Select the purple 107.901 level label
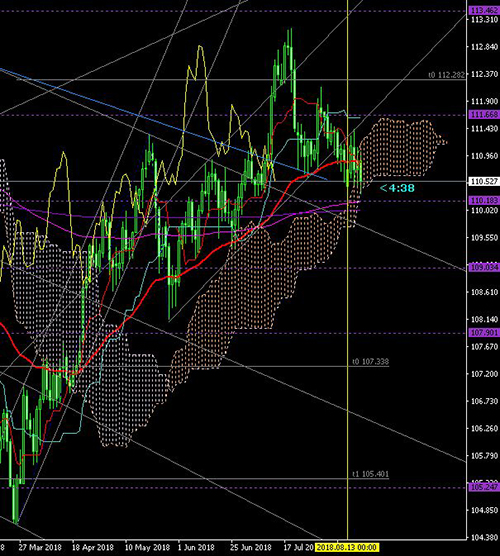 (484, 333)
